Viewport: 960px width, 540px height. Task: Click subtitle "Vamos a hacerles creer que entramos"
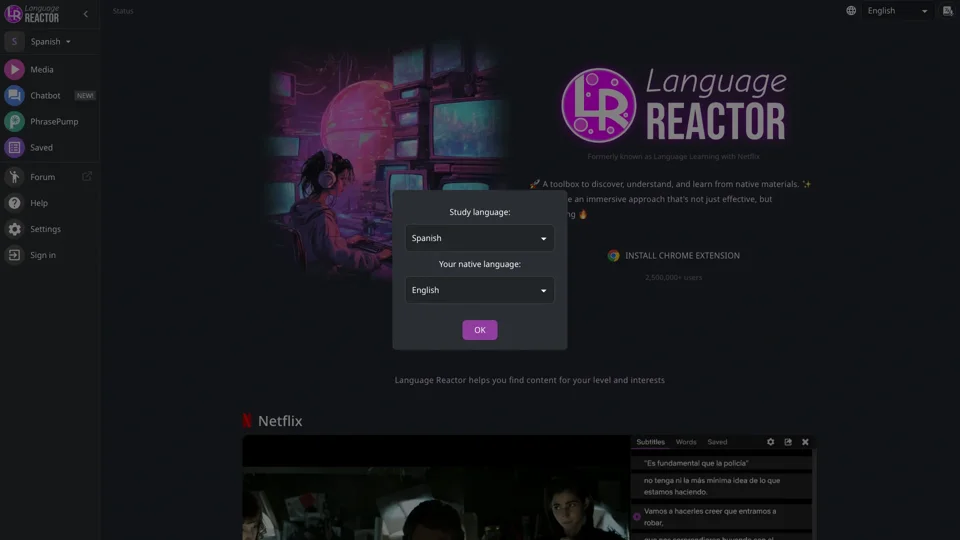point(721,517)
